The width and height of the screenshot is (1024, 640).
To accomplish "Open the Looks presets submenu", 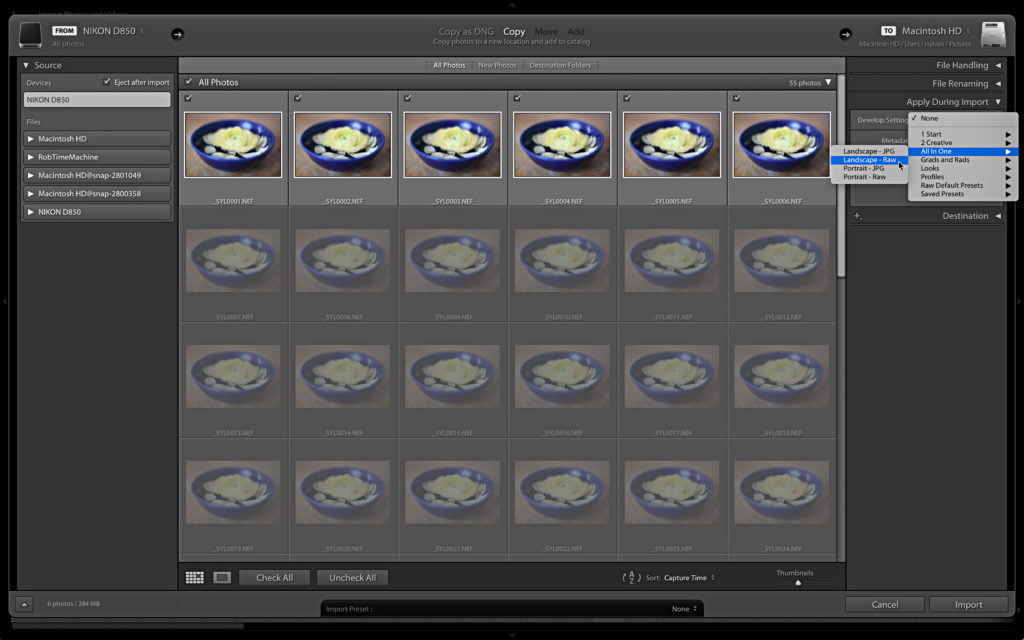I will [x=963, y=168].
